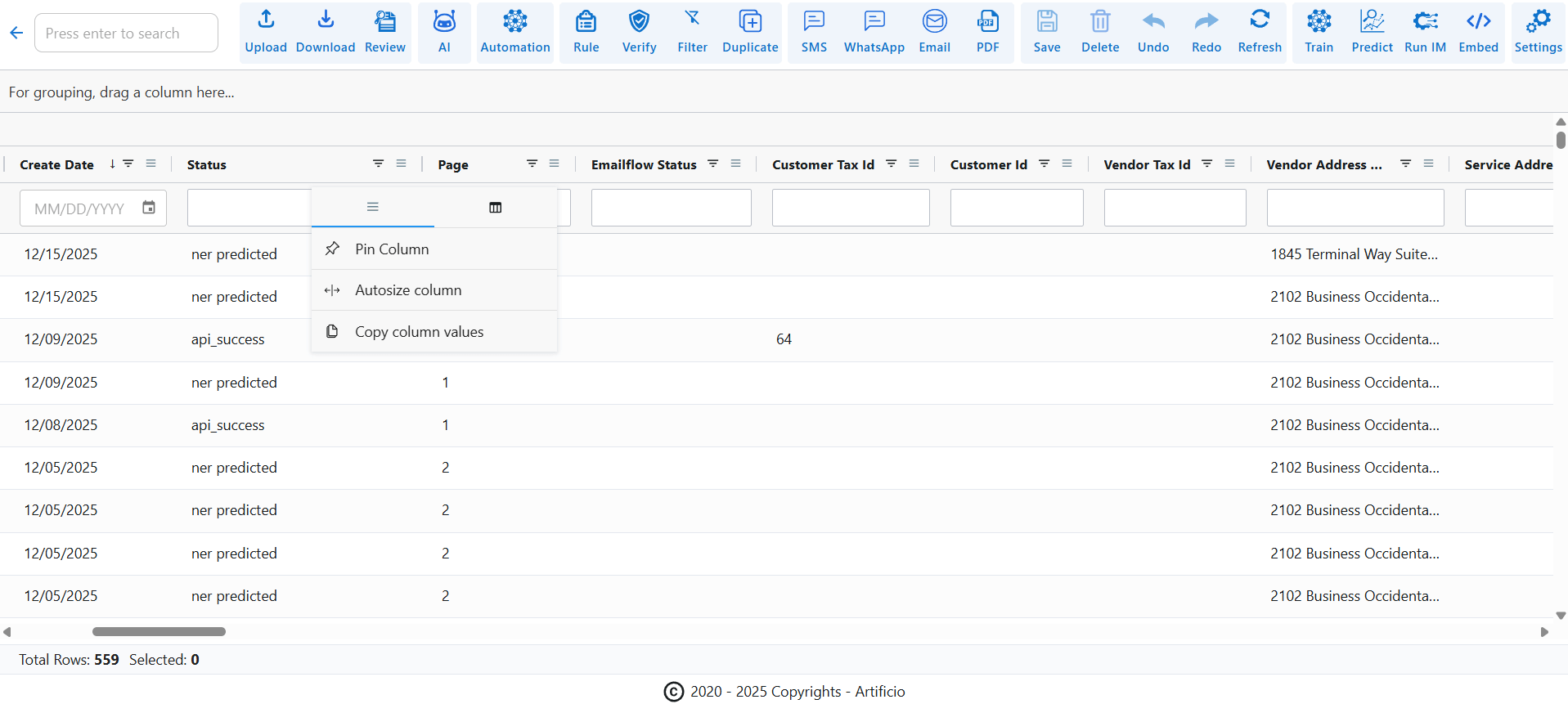
Task: Select the cell "1845 Terminal Way Suite..."
Action: (1354, 254)
